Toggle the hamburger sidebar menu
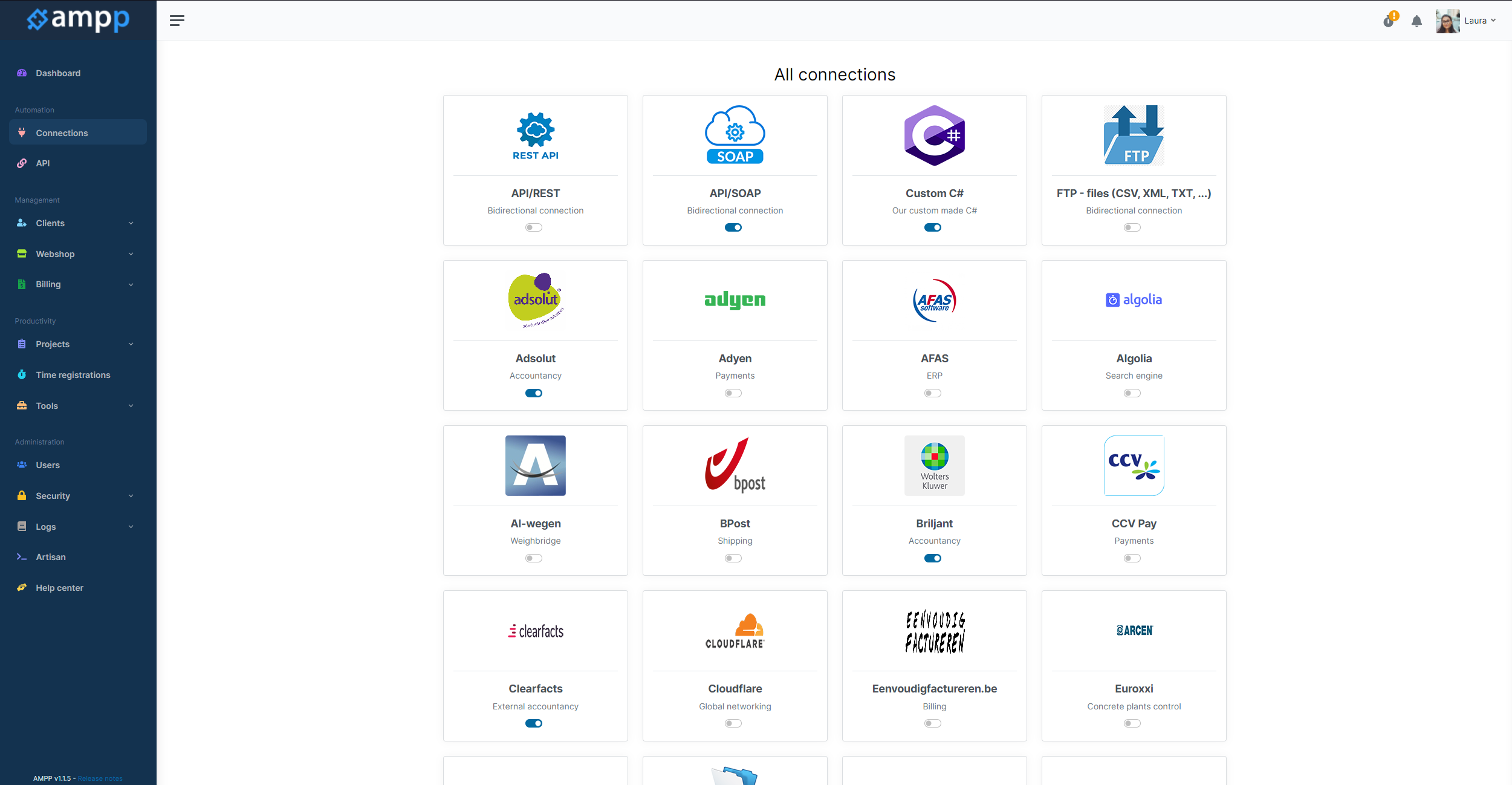1512x785 pixels. pyautogui.click(x=177, y=21)
